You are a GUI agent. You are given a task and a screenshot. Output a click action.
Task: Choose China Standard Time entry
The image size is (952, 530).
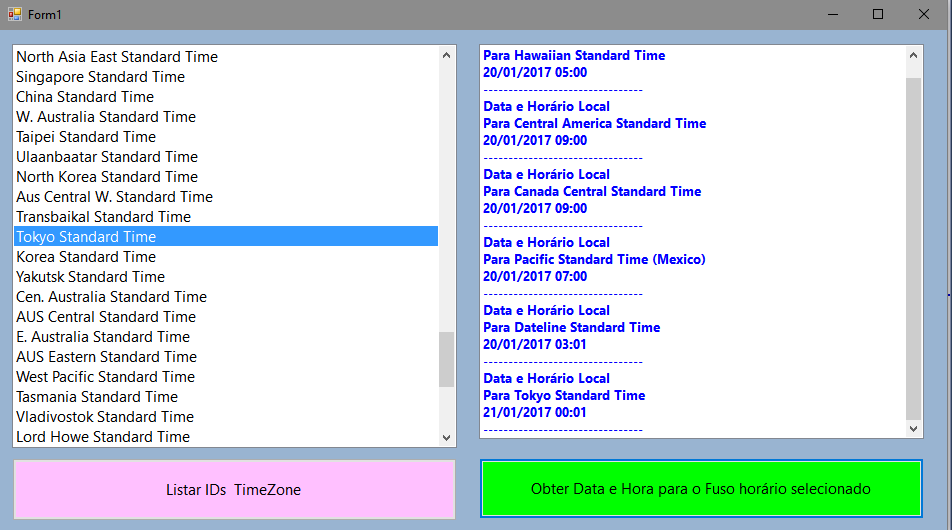click(226, 97)
